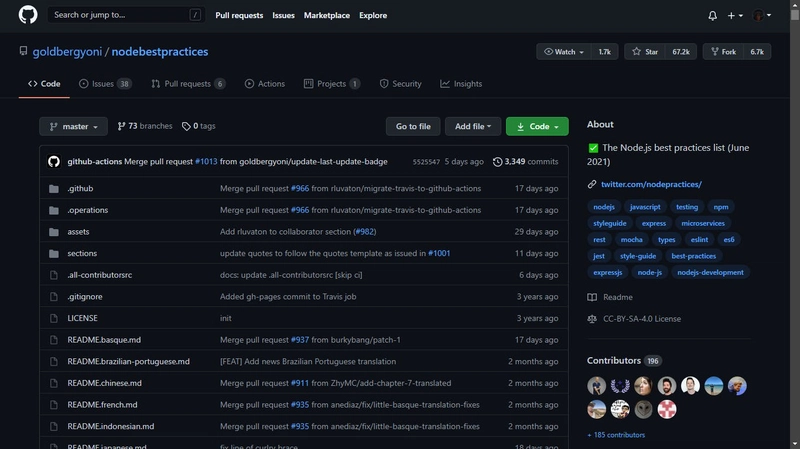The image size is (800, 449).
Task: Open Marketplace in top navigation
Action: (x=327, y=15)
